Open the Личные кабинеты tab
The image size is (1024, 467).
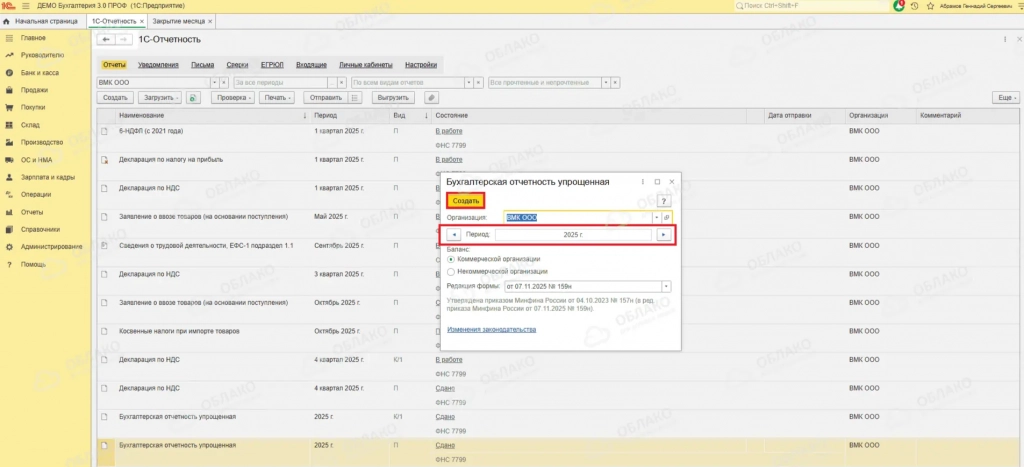366,65
